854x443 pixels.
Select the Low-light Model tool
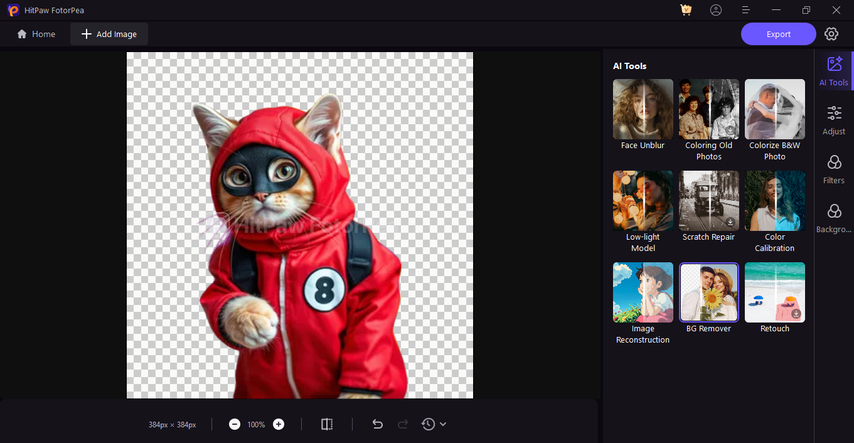coord(643,201)
